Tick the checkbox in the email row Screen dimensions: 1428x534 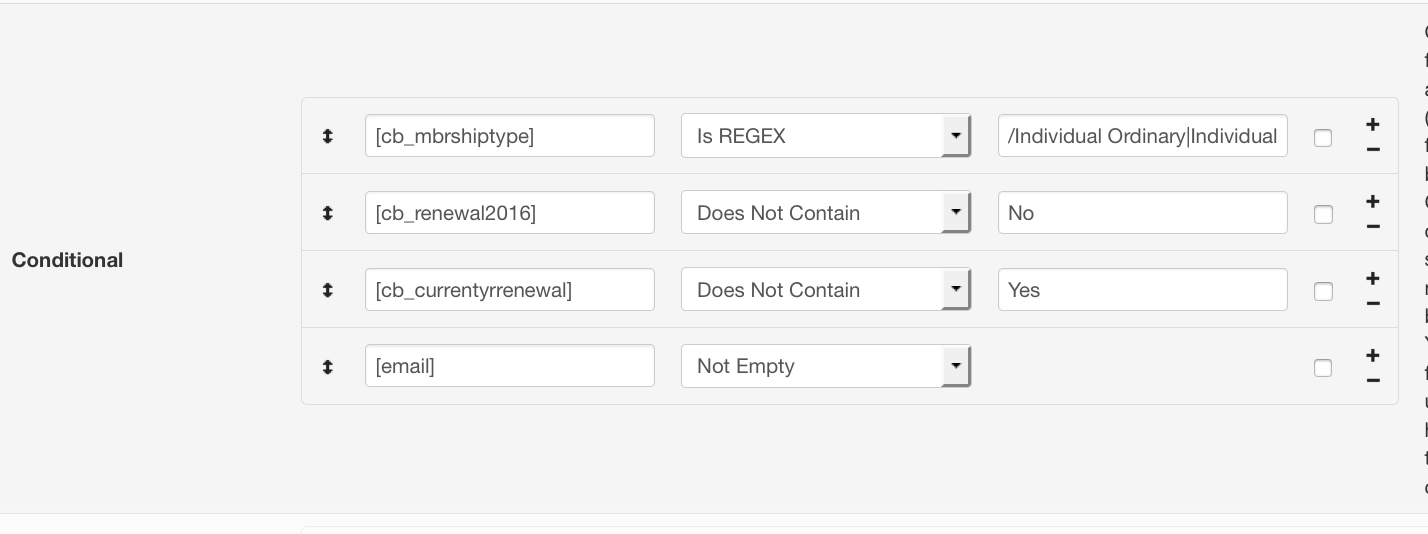1323,368
